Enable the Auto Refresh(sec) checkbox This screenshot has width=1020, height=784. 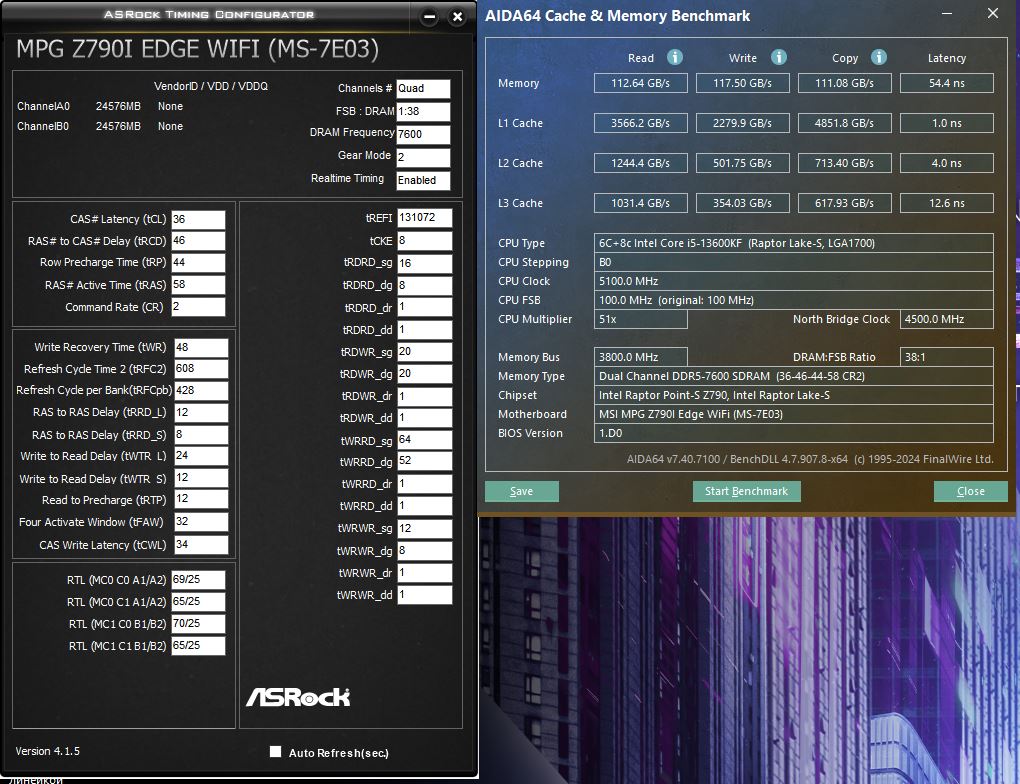coord(276,751)
